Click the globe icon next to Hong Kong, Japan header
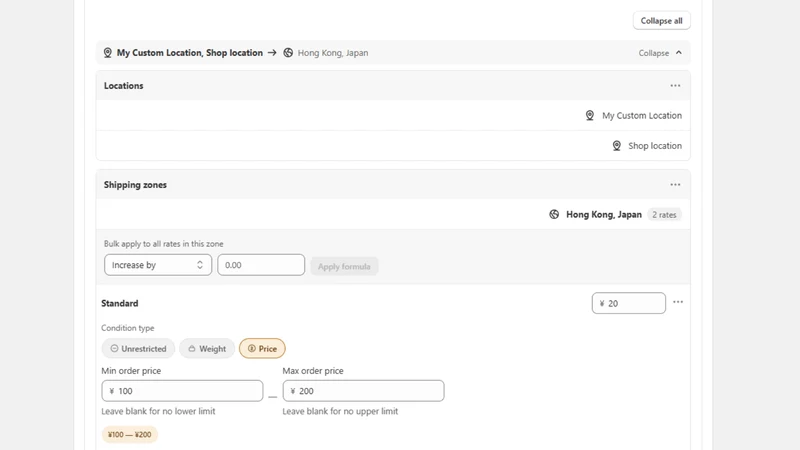This screenshot has width=800, height=450. pos(288,53)
